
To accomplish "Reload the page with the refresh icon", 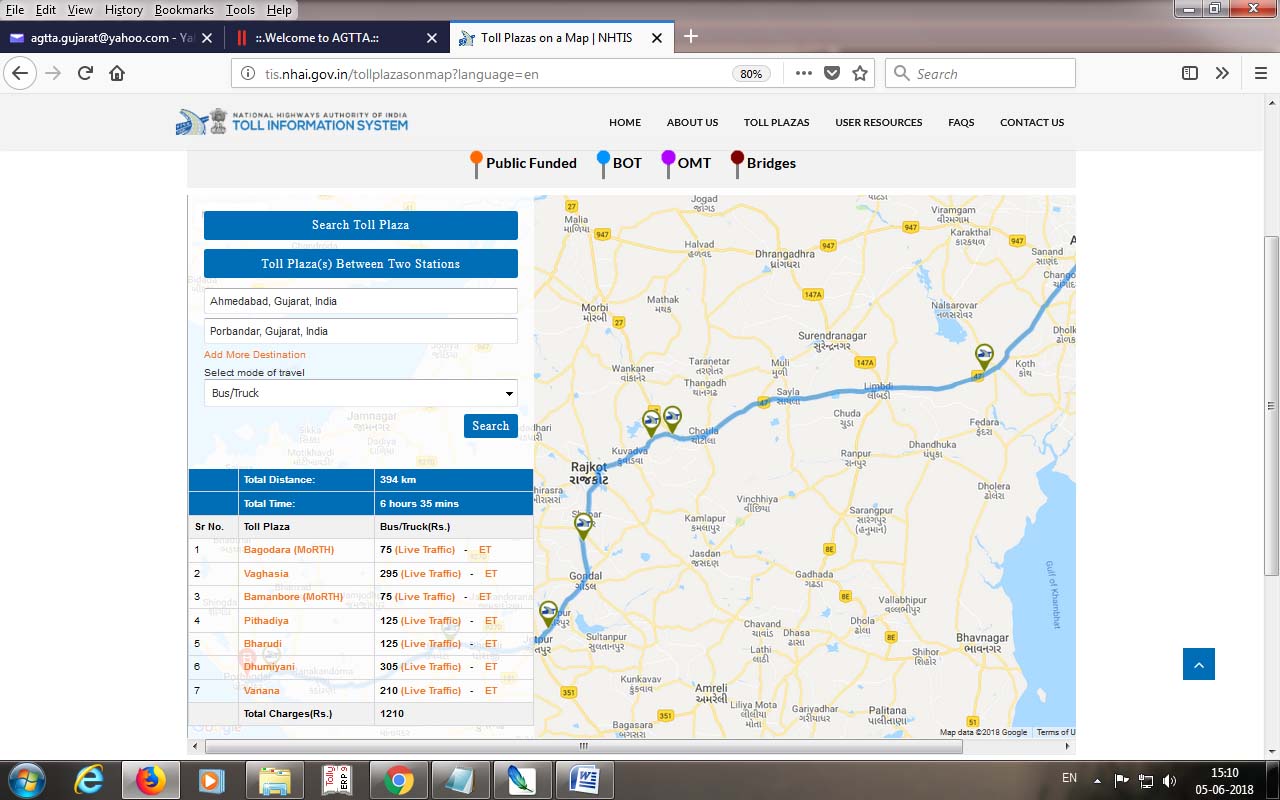I will (x=85, y=73).
